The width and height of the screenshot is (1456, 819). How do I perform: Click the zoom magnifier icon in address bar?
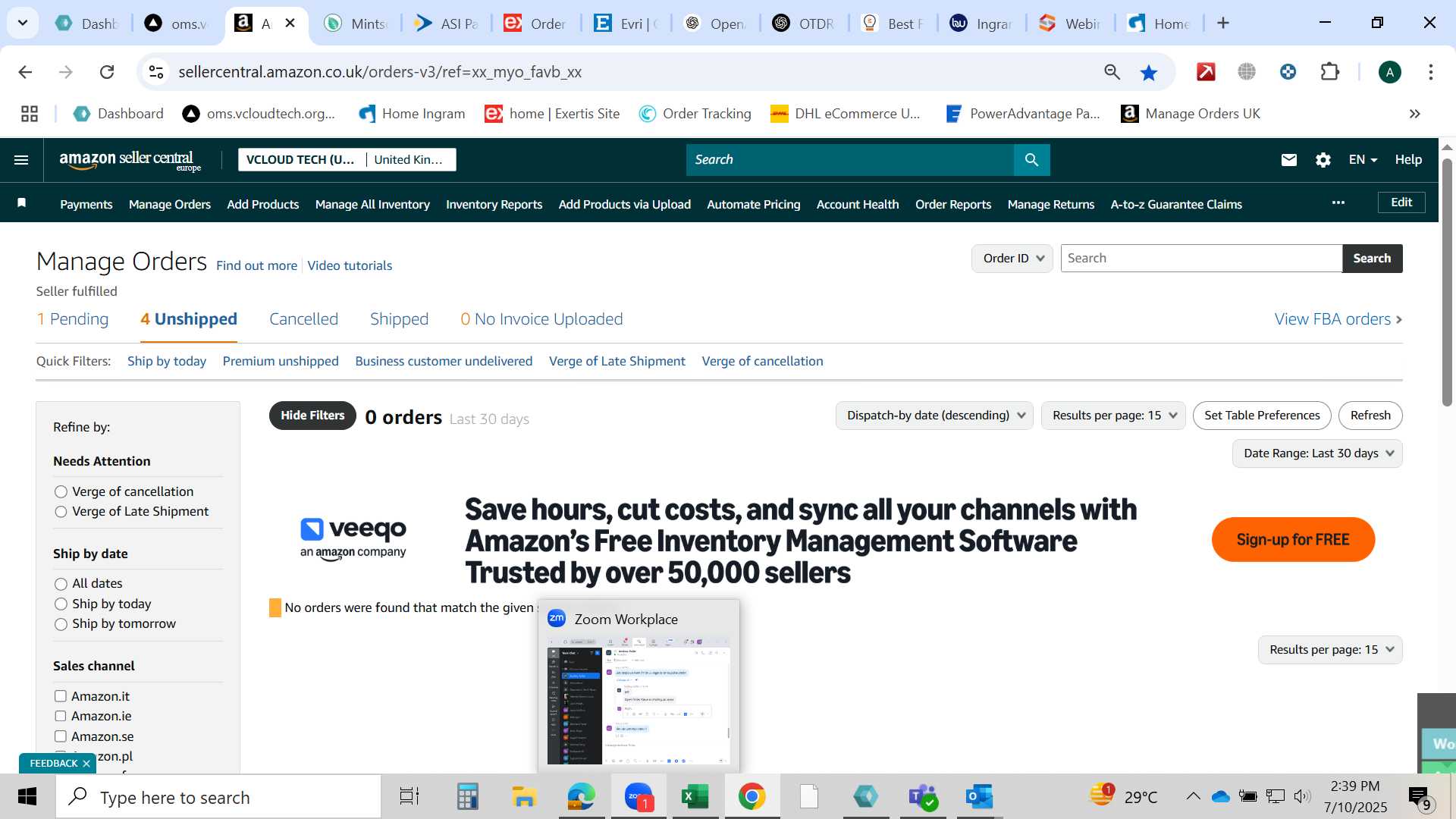(1112, 72)
